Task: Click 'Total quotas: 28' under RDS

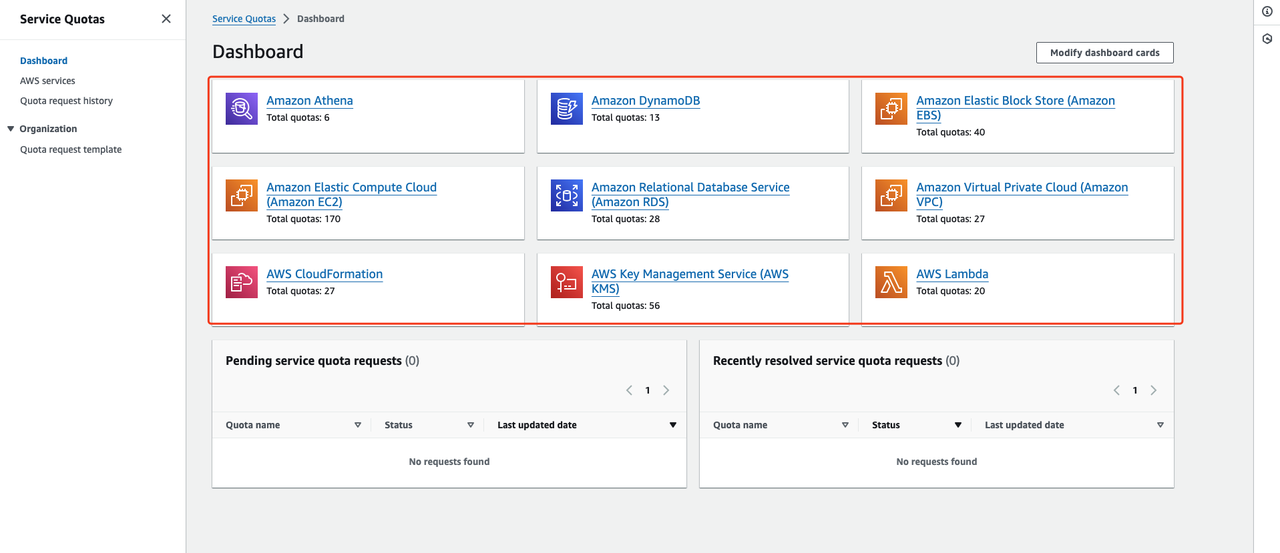Action: point(626,219)
